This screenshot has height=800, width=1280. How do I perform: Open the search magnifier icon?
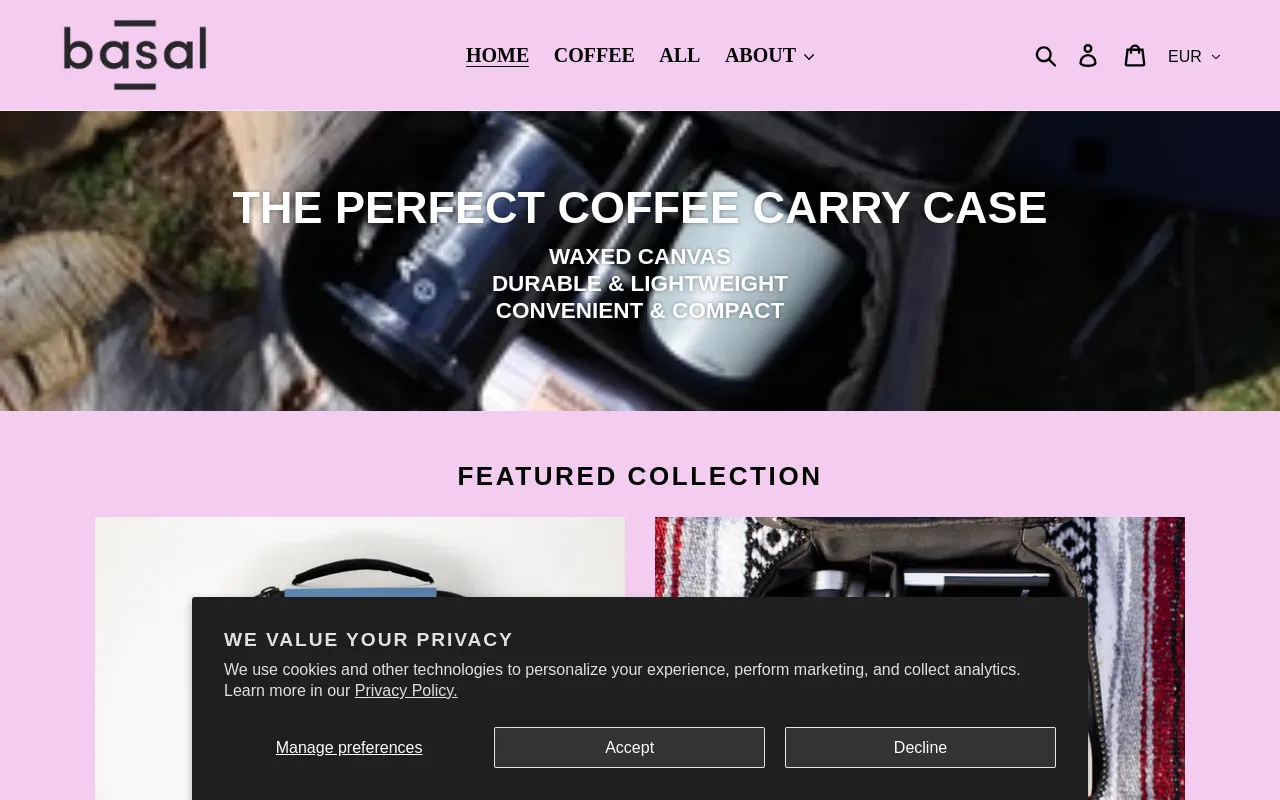pos(1045,56)
